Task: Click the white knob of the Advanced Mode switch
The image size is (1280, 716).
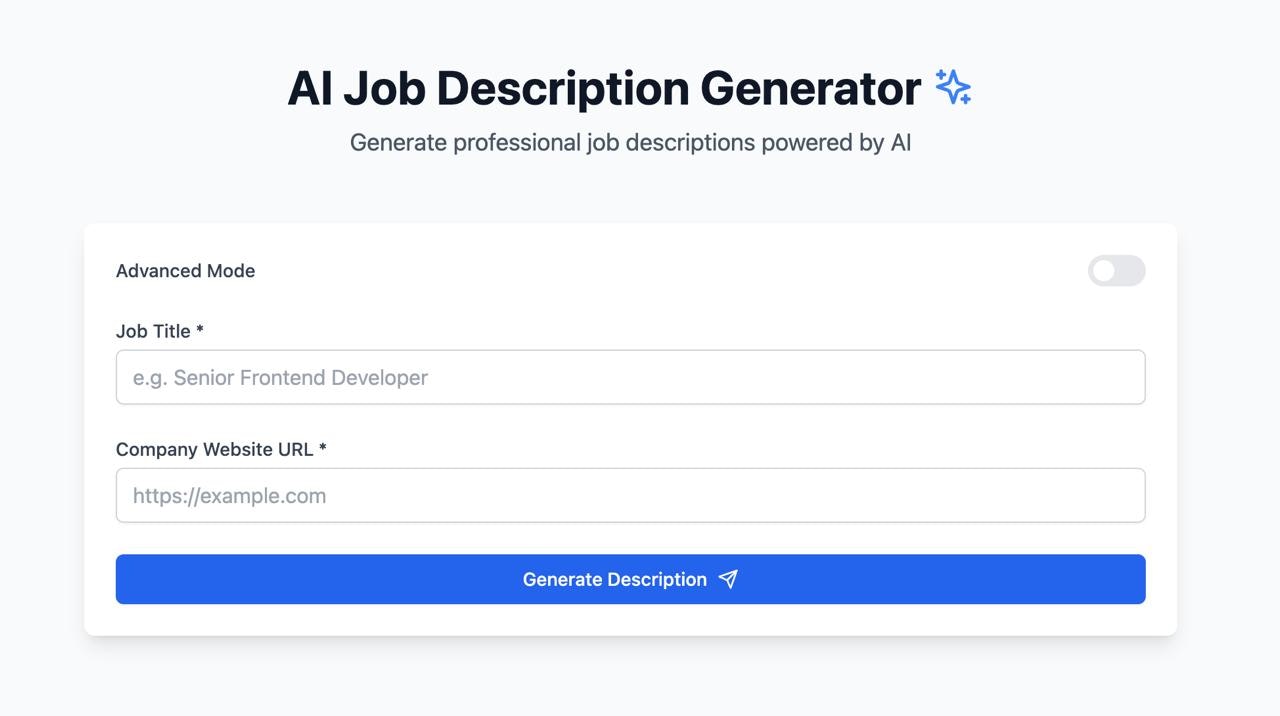Action: coord(1104,271)
